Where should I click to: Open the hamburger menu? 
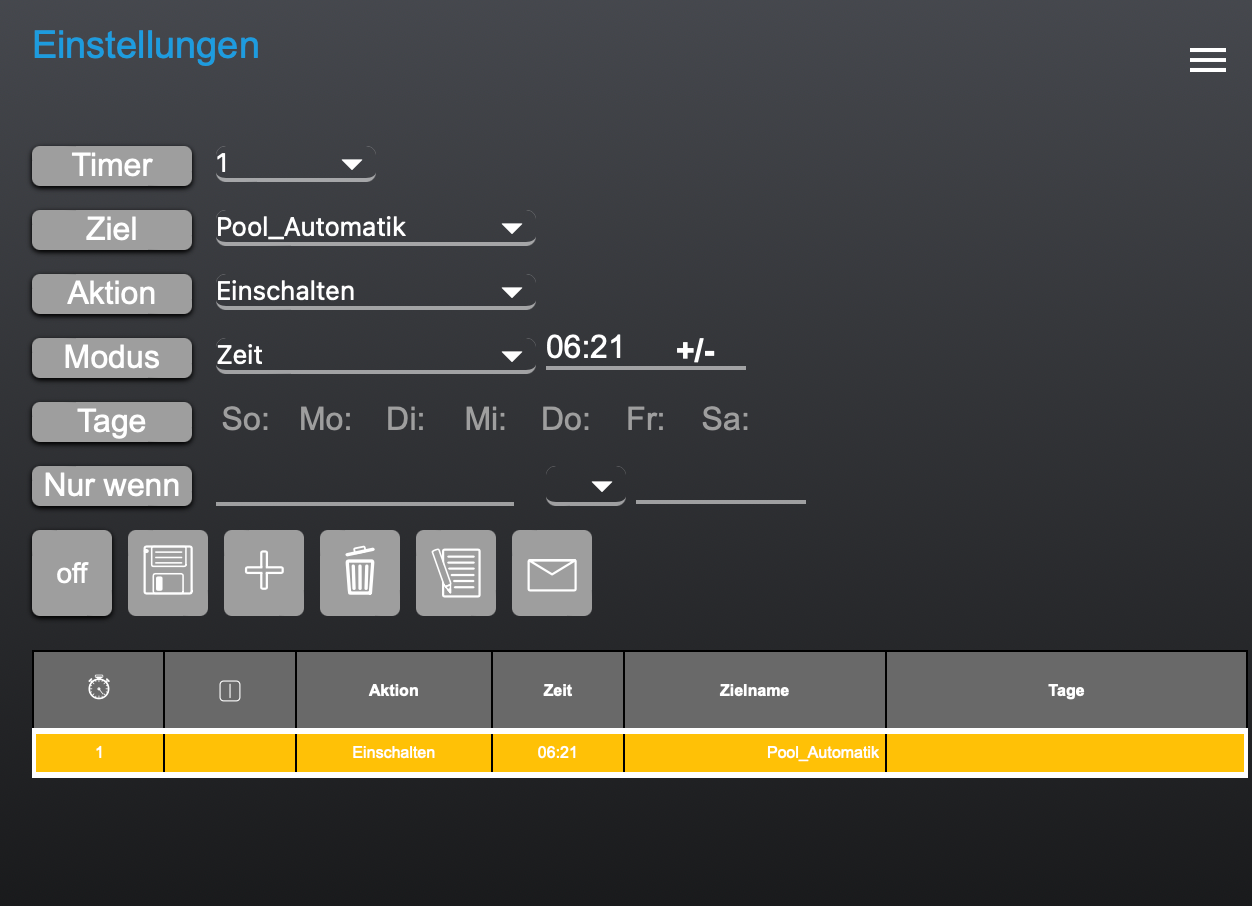(x=1208, y=60)
